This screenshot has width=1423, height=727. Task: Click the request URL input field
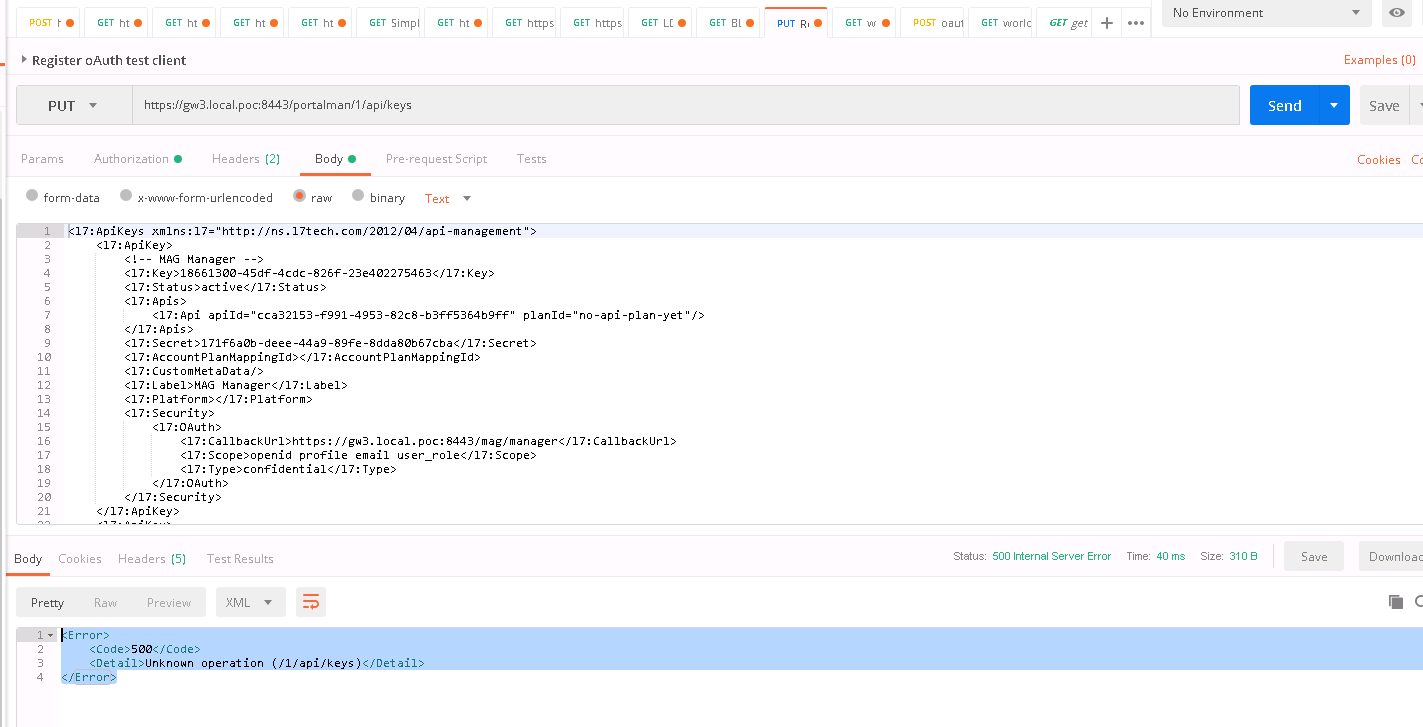click(600, 104)
